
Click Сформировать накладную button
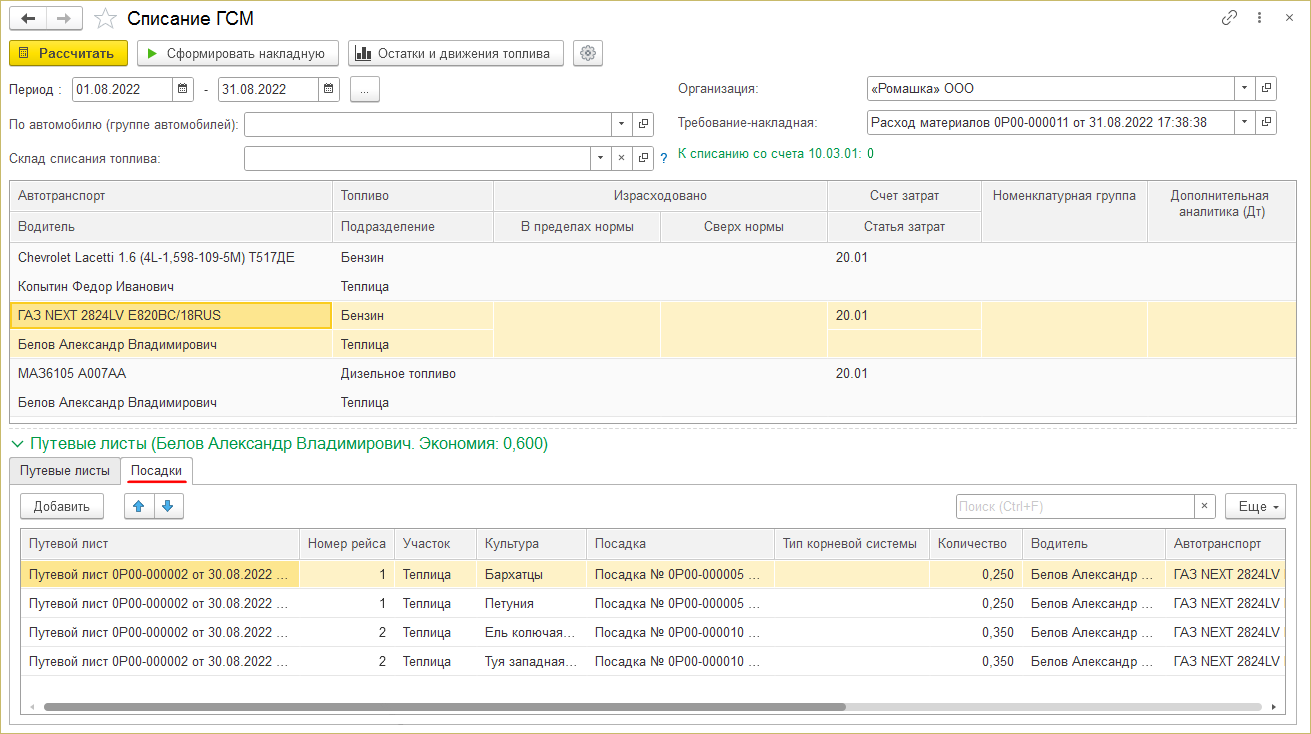[238, 53]
